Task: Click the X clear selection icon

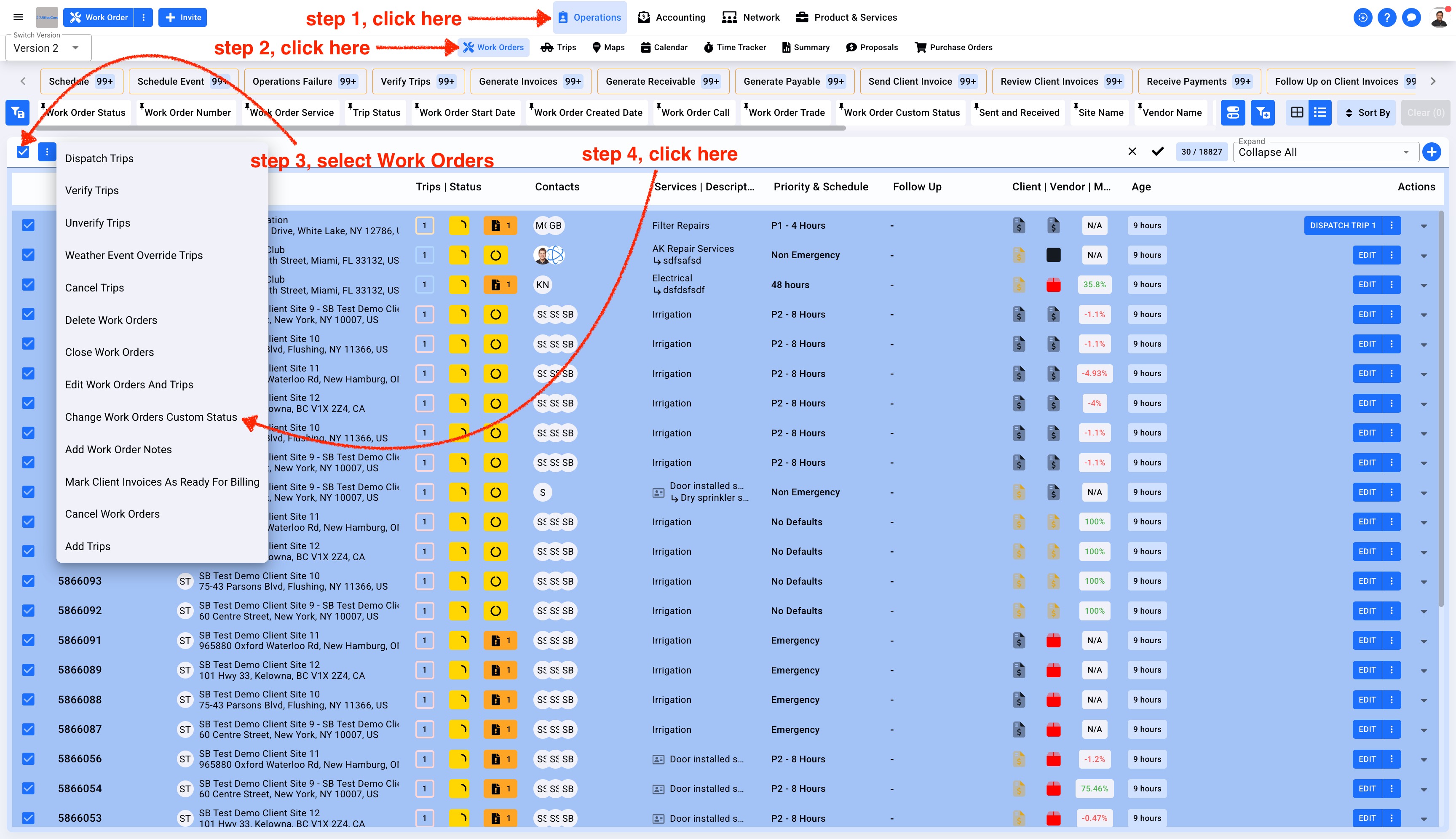Action: tap(1132, 152)
